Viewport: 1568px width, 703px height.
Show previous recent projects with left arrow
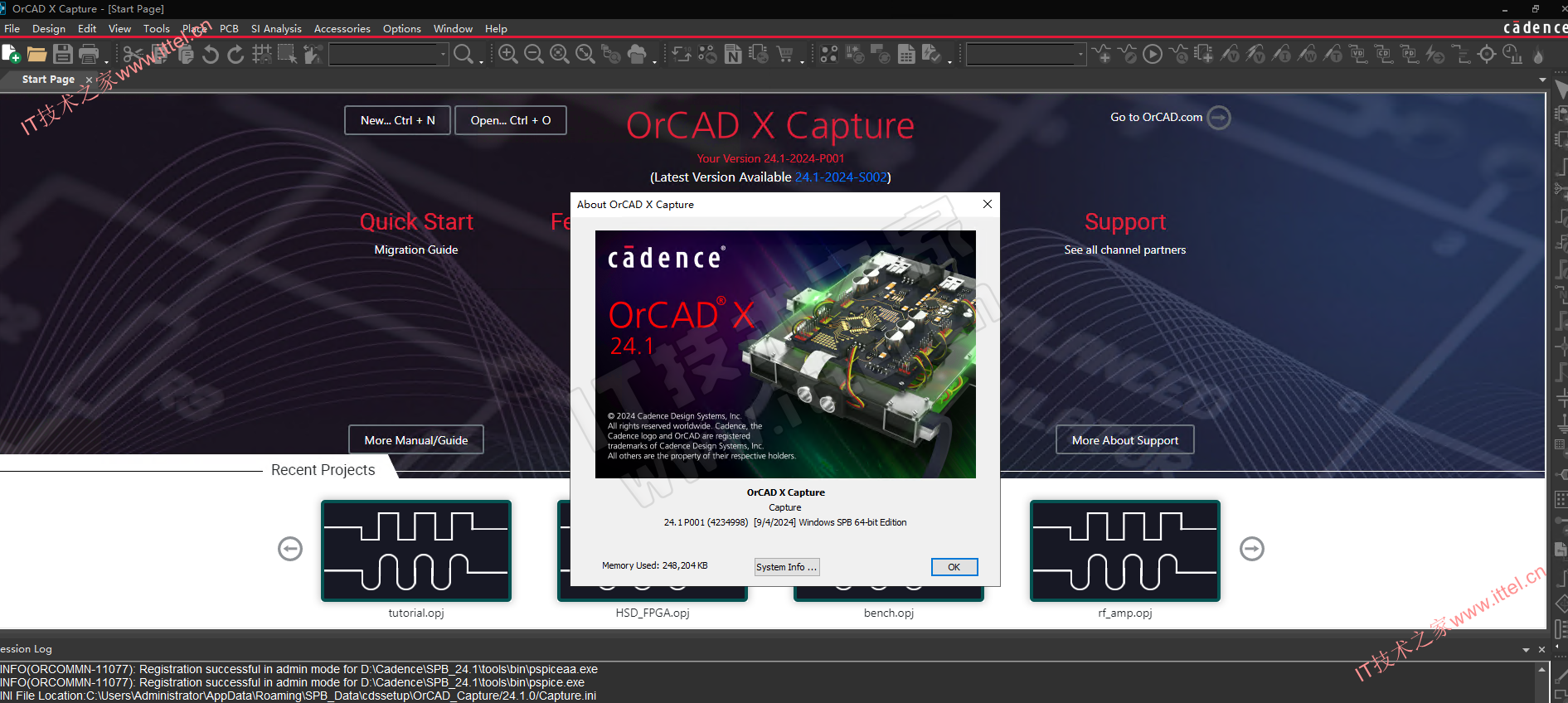coord(290,549)
